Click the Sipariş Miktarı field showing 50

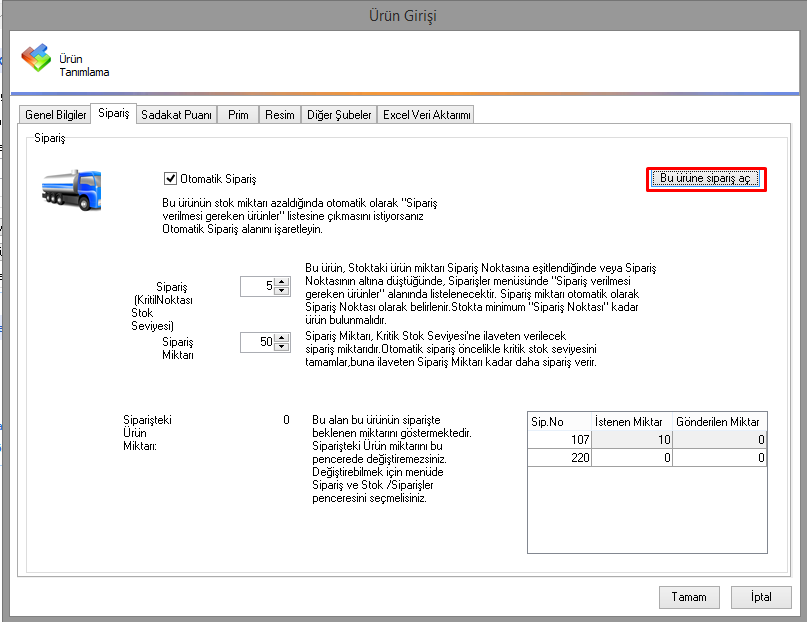click(x=257, y=343)
